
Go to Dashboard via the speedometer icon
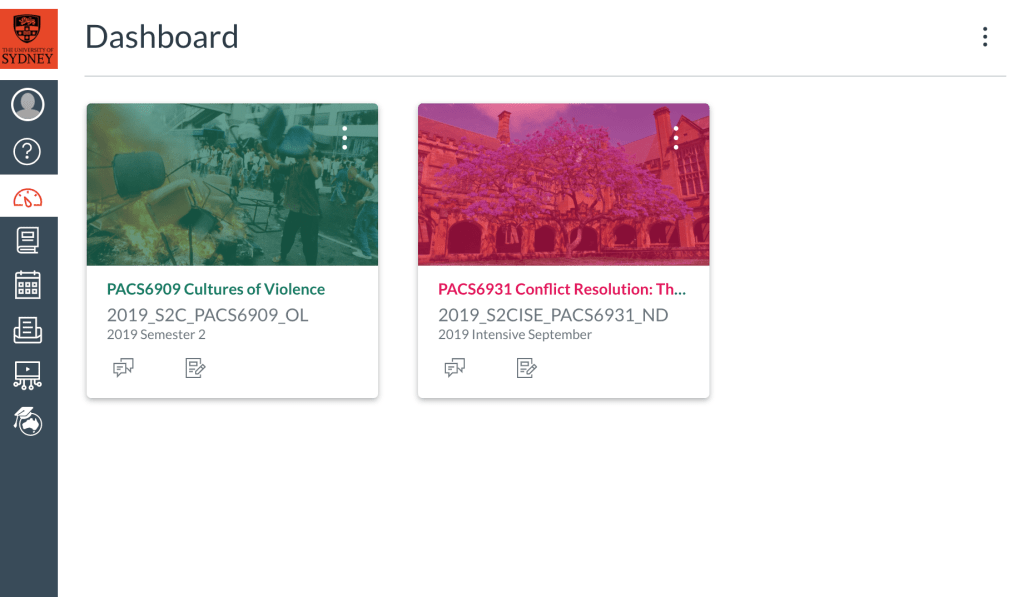click(28, 198)
